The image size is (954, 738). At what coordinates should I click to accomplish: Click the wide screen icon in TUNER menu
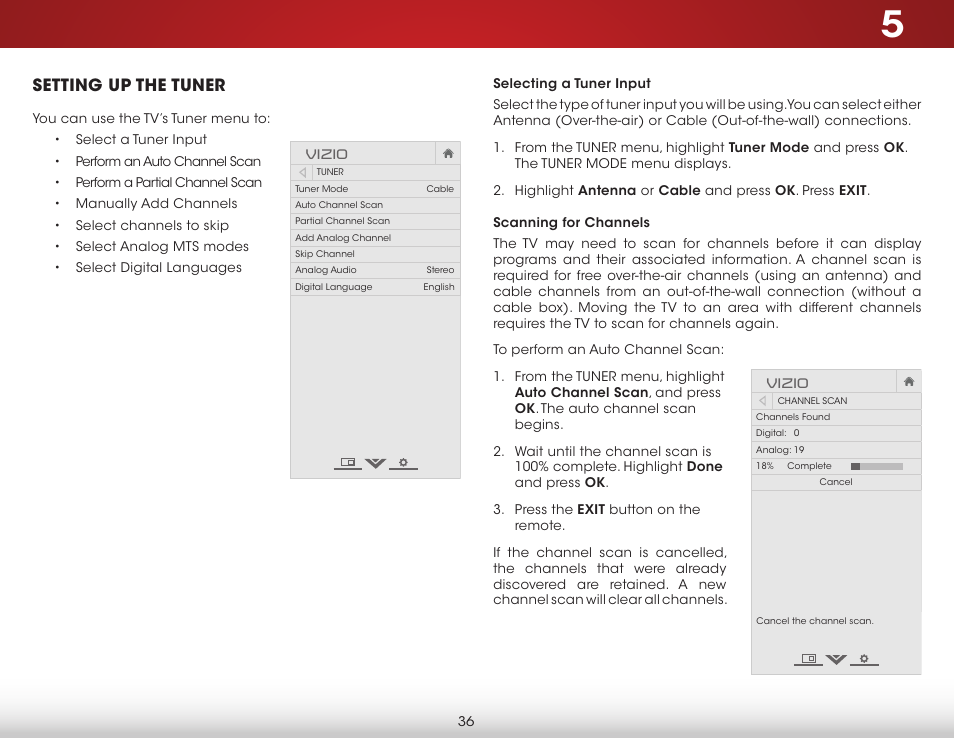point(347,462)
